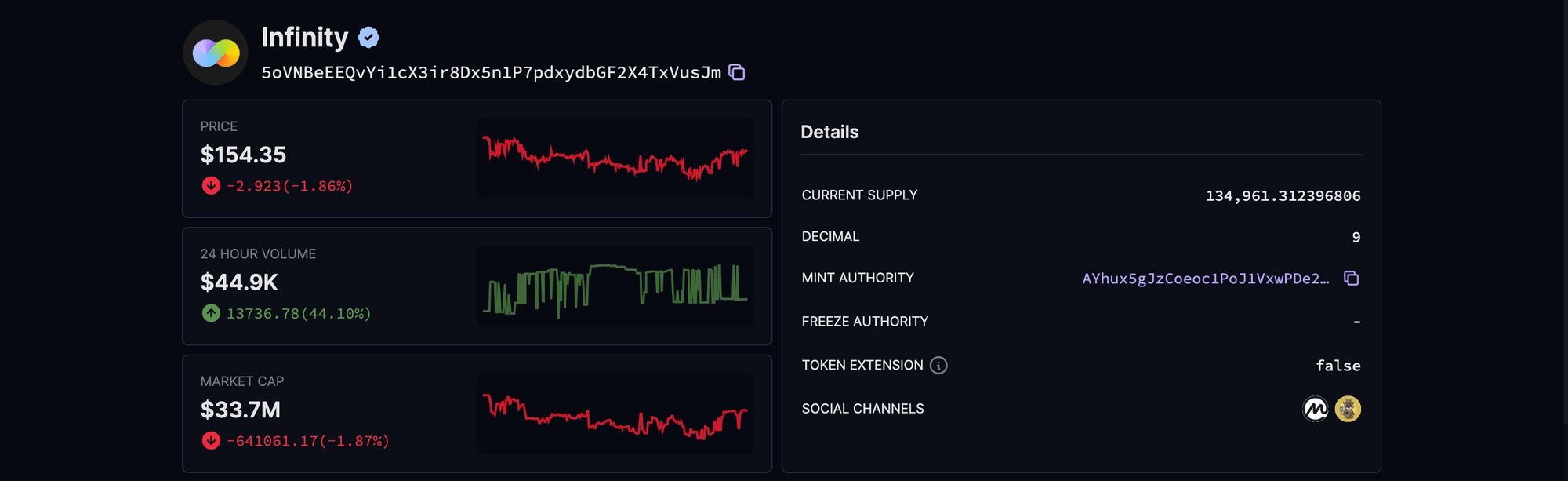Click the Token Extension info icon

pyautogui.click(x=938, y=366)
